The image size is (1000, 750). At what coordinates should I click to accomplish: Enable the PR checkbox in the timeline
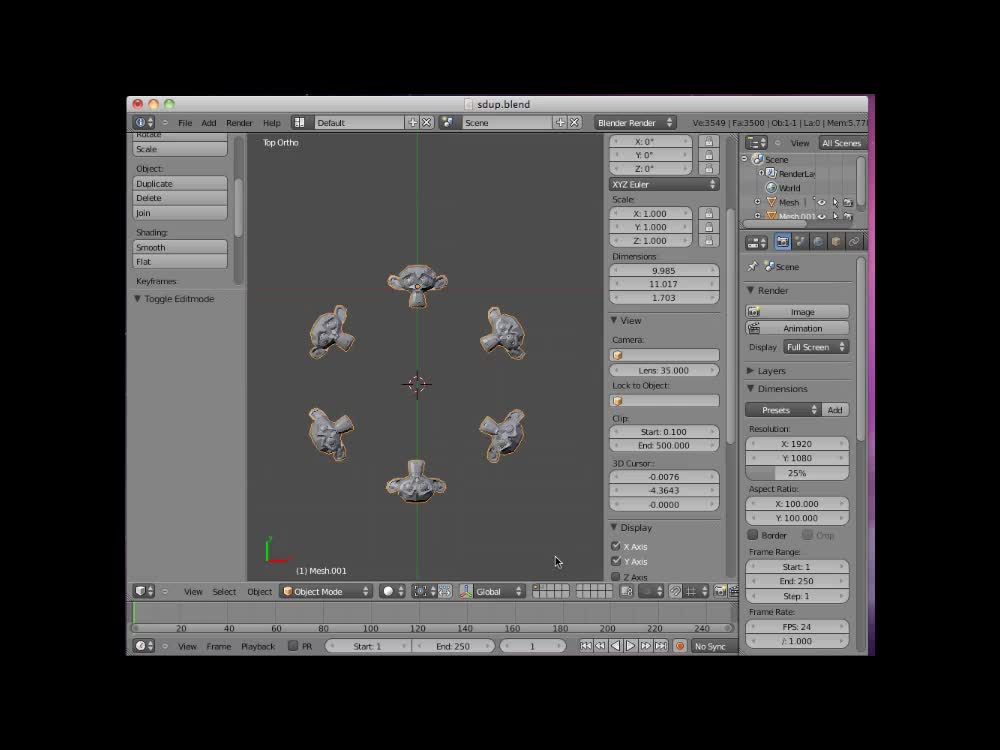(x=295, y=646)
